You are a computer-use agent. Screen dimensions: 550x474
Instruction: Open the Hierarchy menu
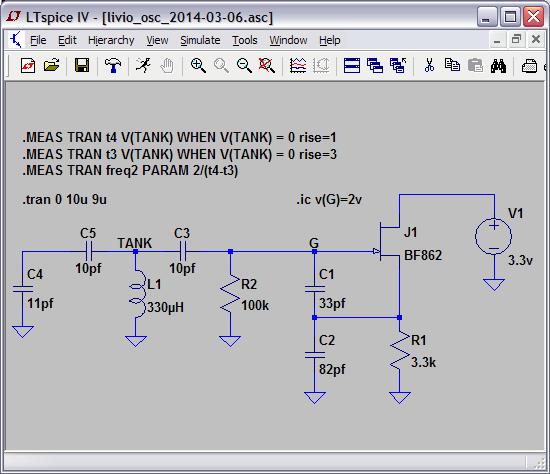click(x=111, y=40)
